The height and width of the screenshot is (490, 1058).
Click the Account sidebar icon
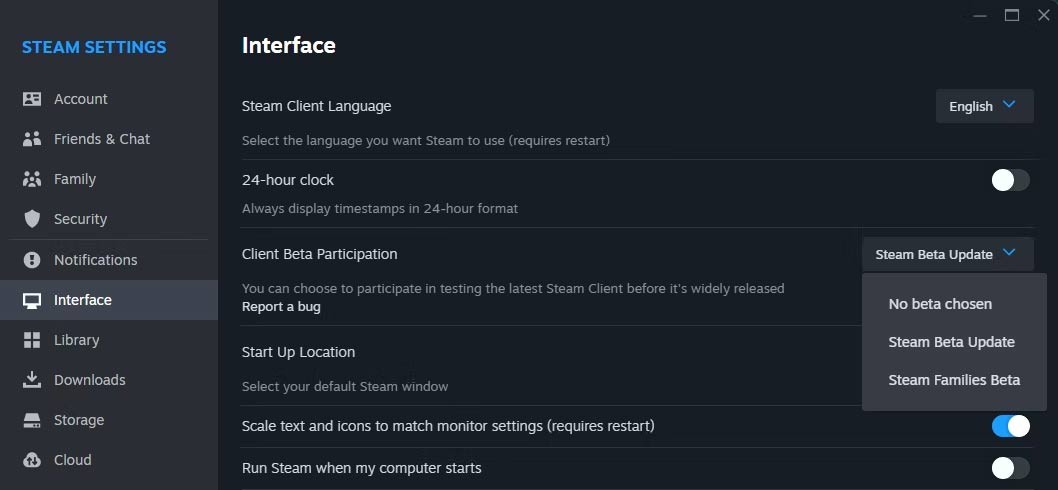pyautogui.click(x=32, y=99)
